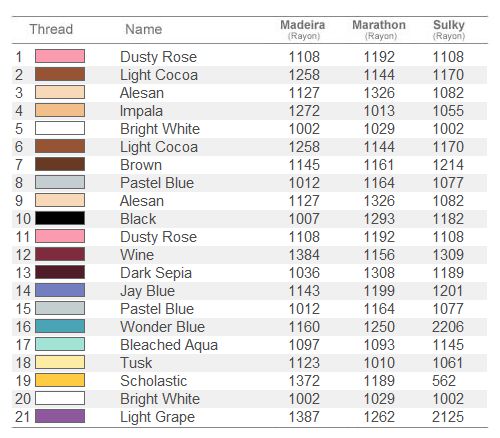Screen dimensions: 500x438
Task: Select Madeira code 1372 for Scholastic
Action: (304, 381)
